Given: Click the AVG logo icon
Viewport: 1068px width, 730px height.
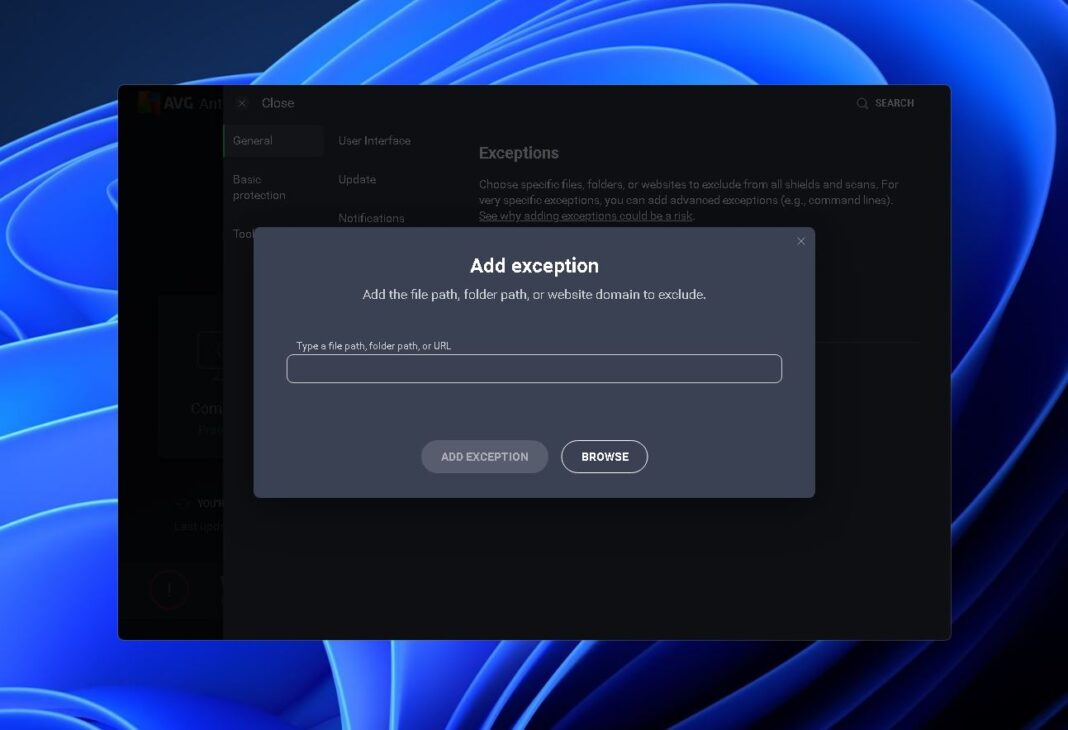Looking at the screenshot, I should 148,102.
